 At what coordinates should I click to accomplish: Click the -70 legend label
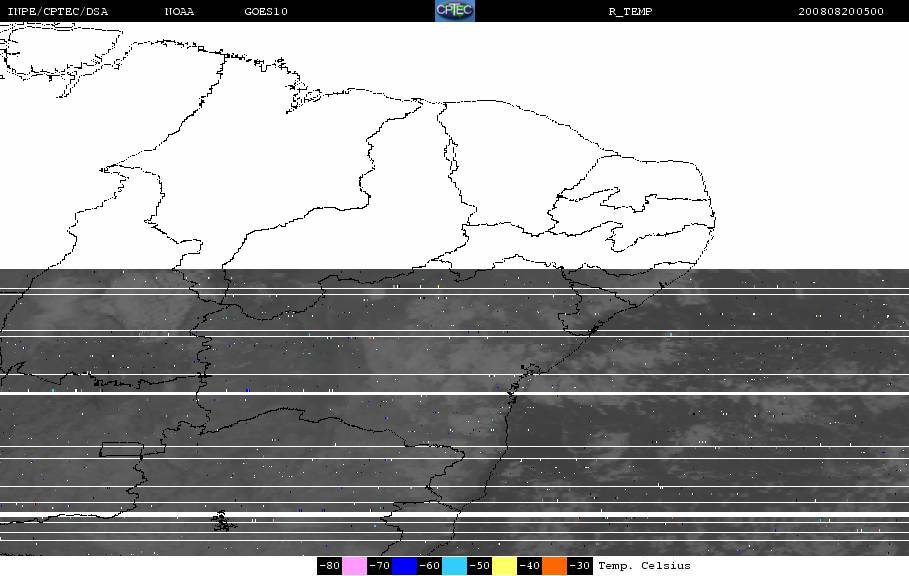click(x=379, y=566)
